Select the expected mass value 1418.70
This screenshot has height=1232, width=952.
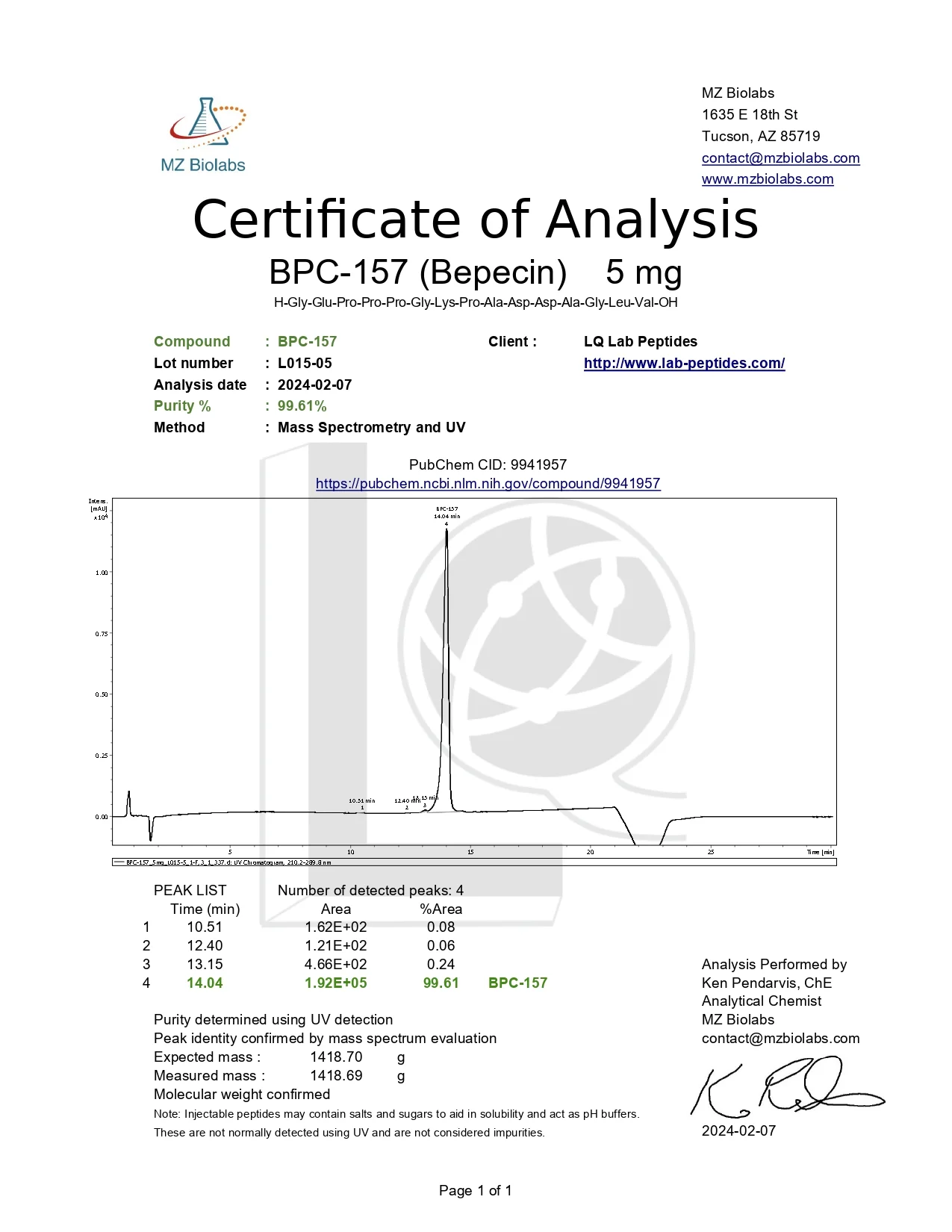click(x=336, y=1057)
